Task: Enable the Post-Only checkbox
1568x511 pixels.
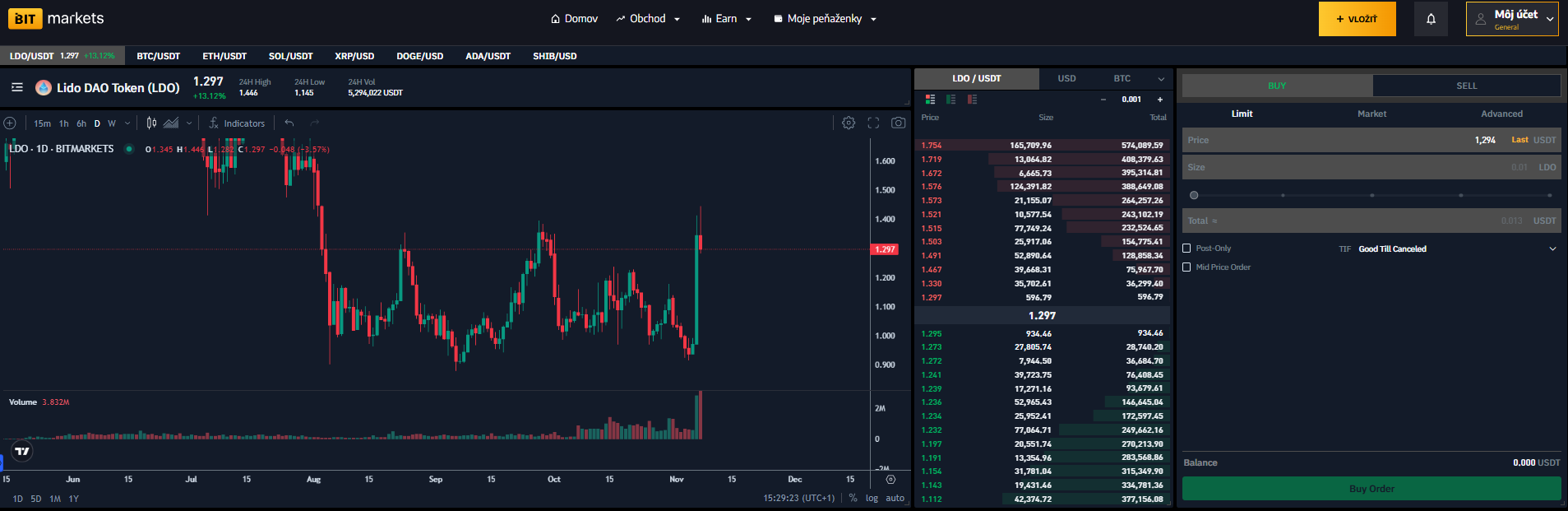Action: [x=1186, y=249]
